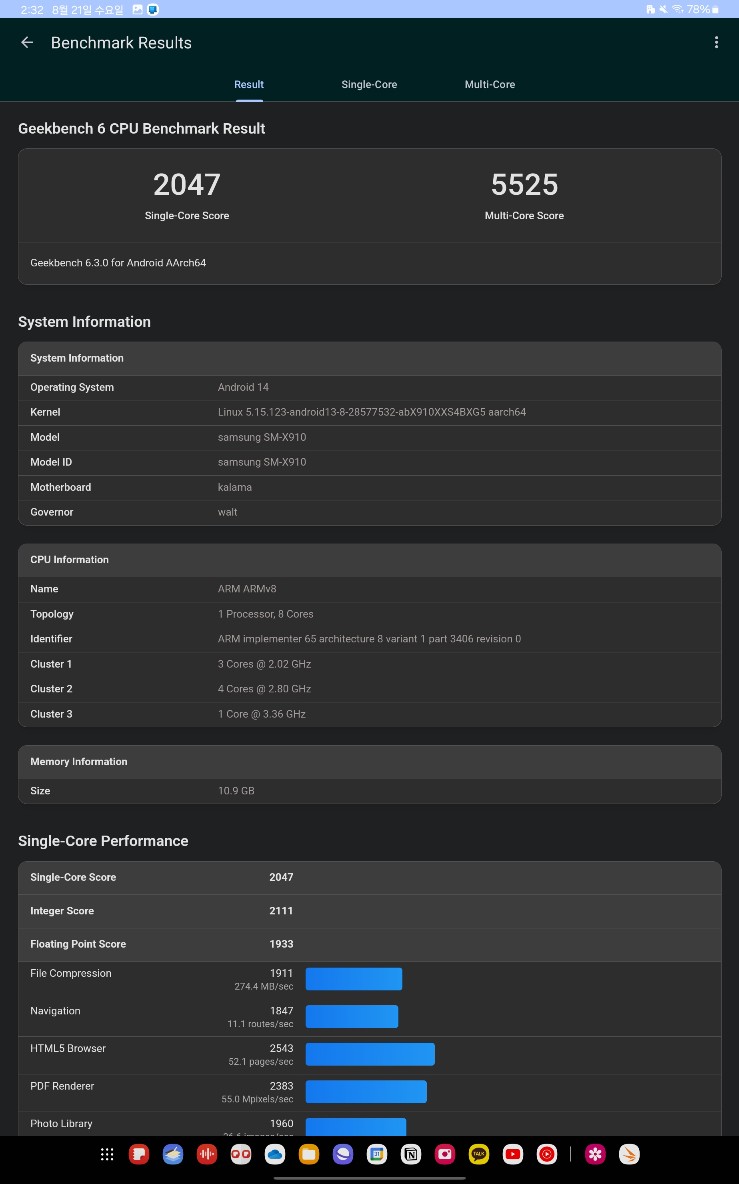Open KakaoTalk from the taskbar

point(479,1154)
